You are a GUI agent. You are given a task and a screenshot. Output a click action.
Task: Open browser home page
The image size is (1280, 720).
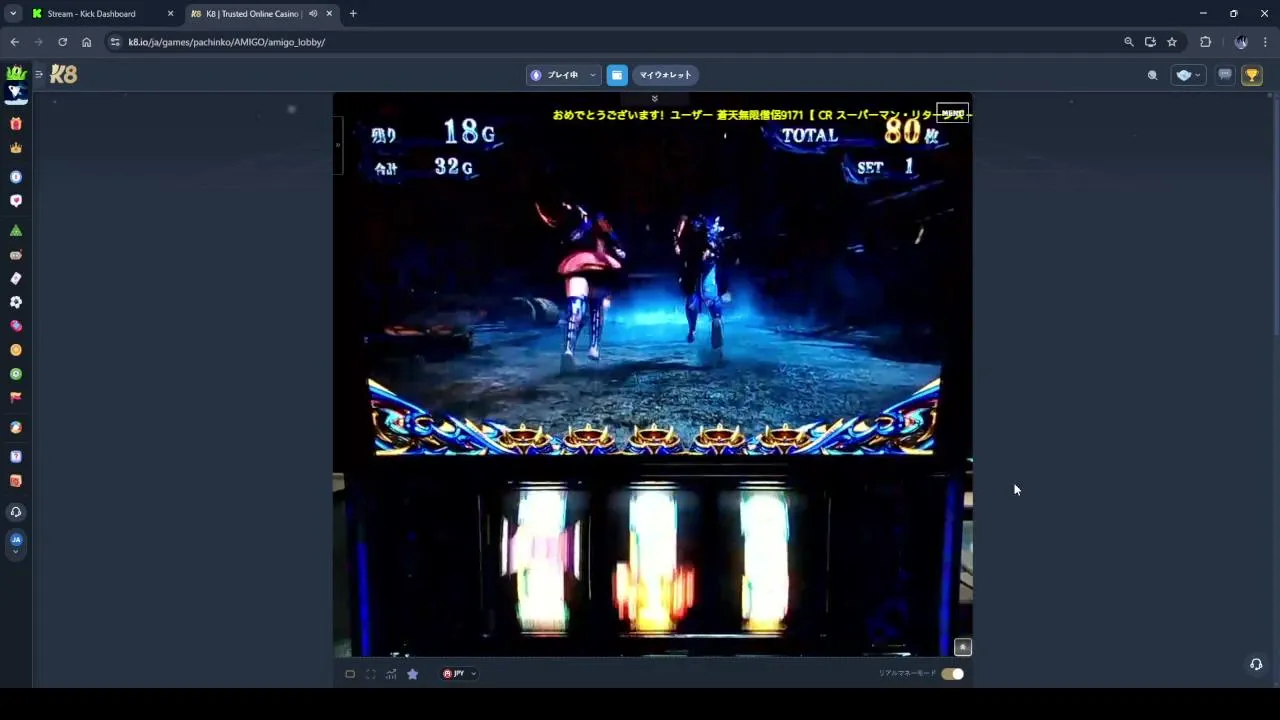pyautogui.click(x=86, y=42)
